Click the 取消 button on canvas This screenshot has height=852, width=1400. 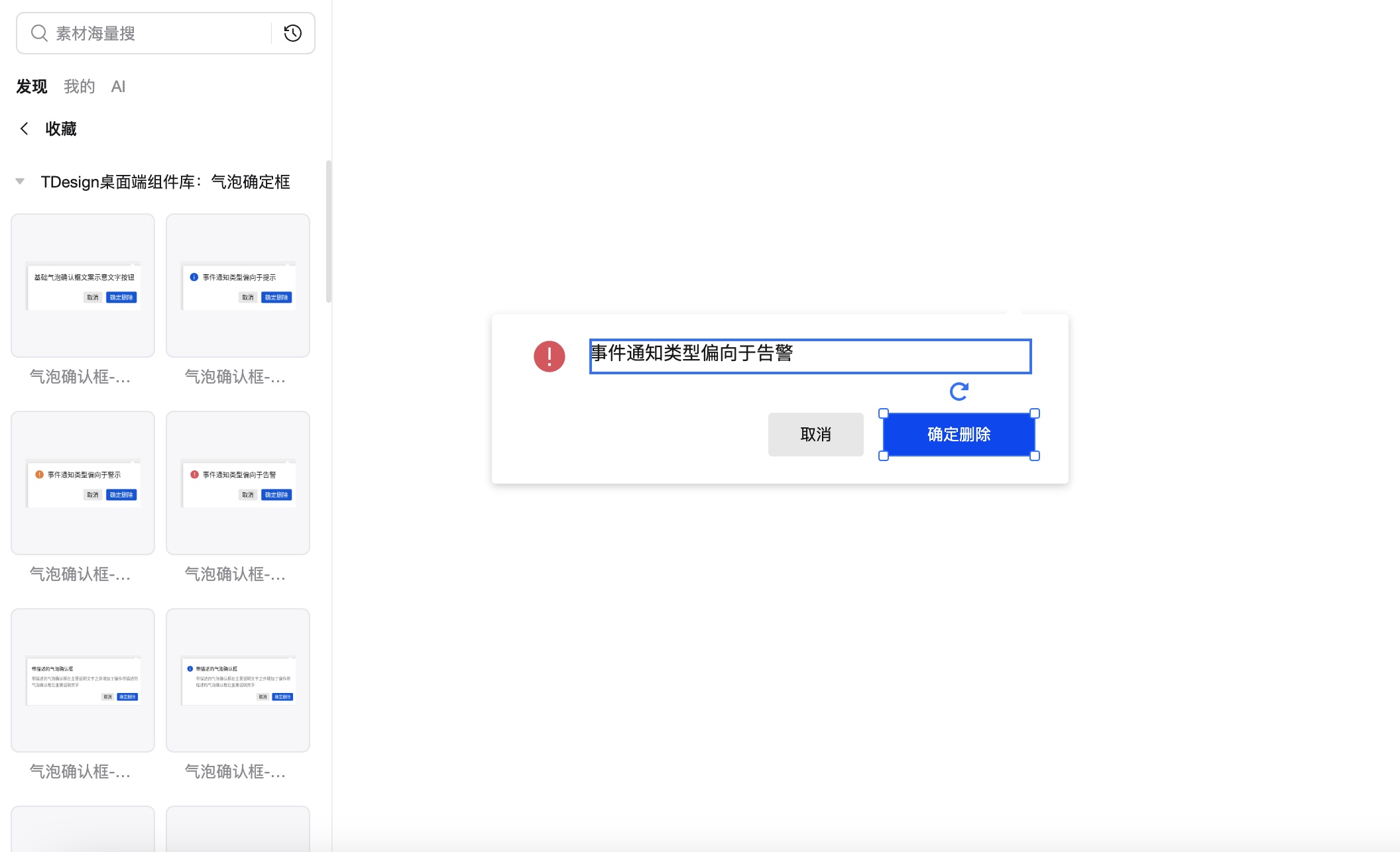pos(816,435)
